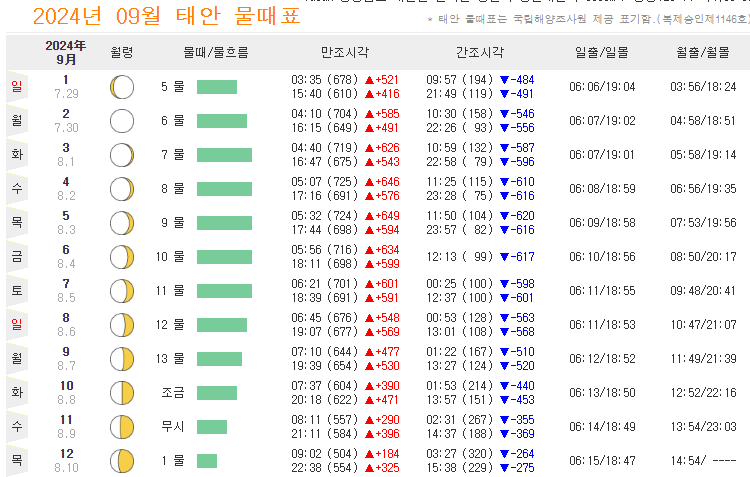Viewport: 750px width, 477px height.
Task: Click the 월출/월몰 column header
Action: [x=703, y=52]
